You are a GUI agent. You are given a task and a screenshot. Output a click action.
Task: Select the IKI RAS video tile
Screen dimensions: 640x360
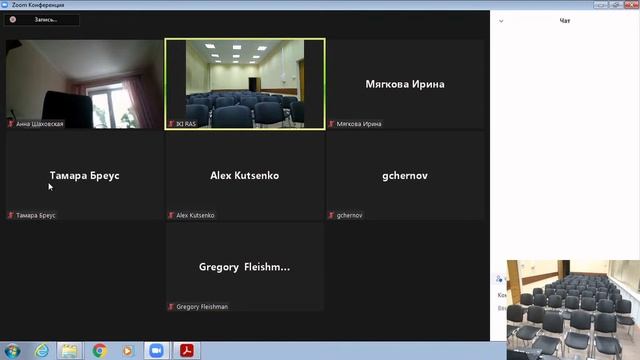click(x=245, y=84)
